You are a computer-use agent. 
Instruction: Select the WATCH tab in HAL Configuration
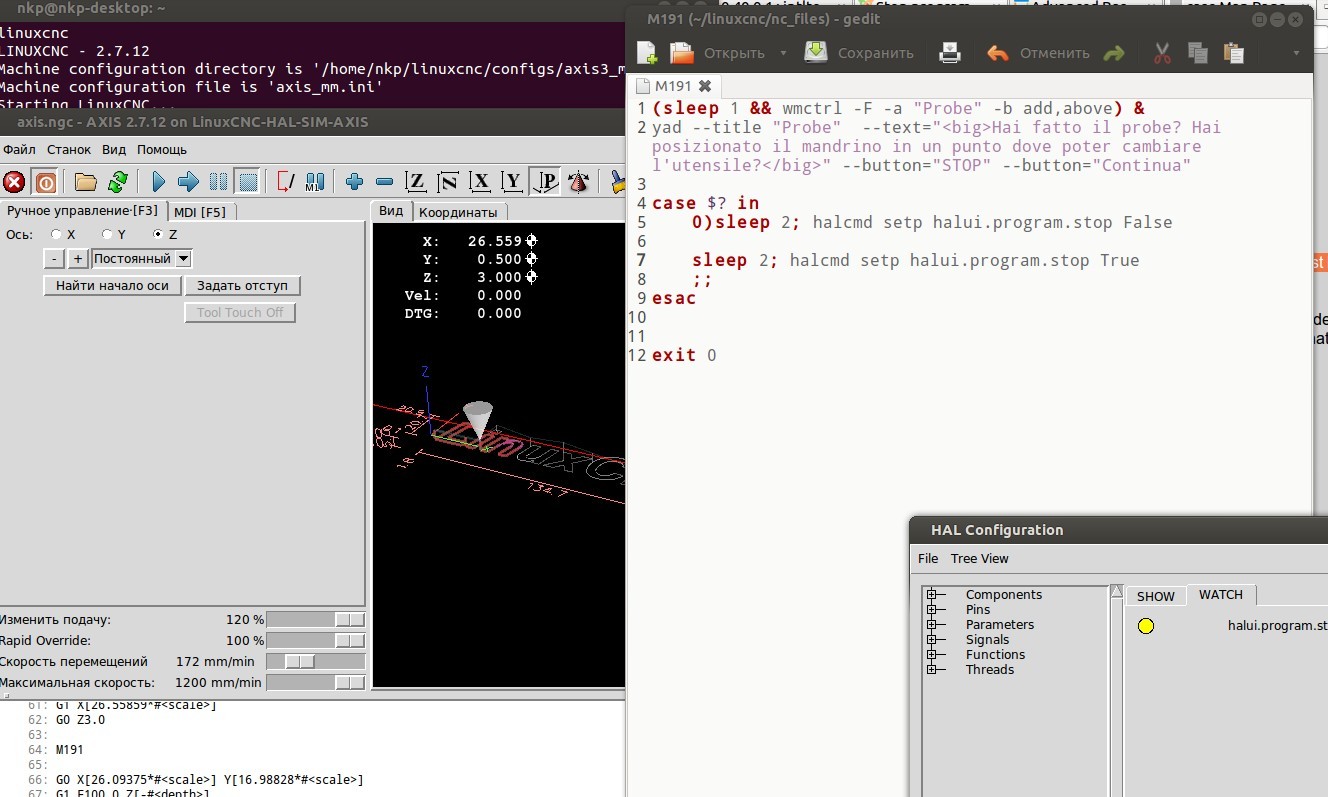(1221, 595)
